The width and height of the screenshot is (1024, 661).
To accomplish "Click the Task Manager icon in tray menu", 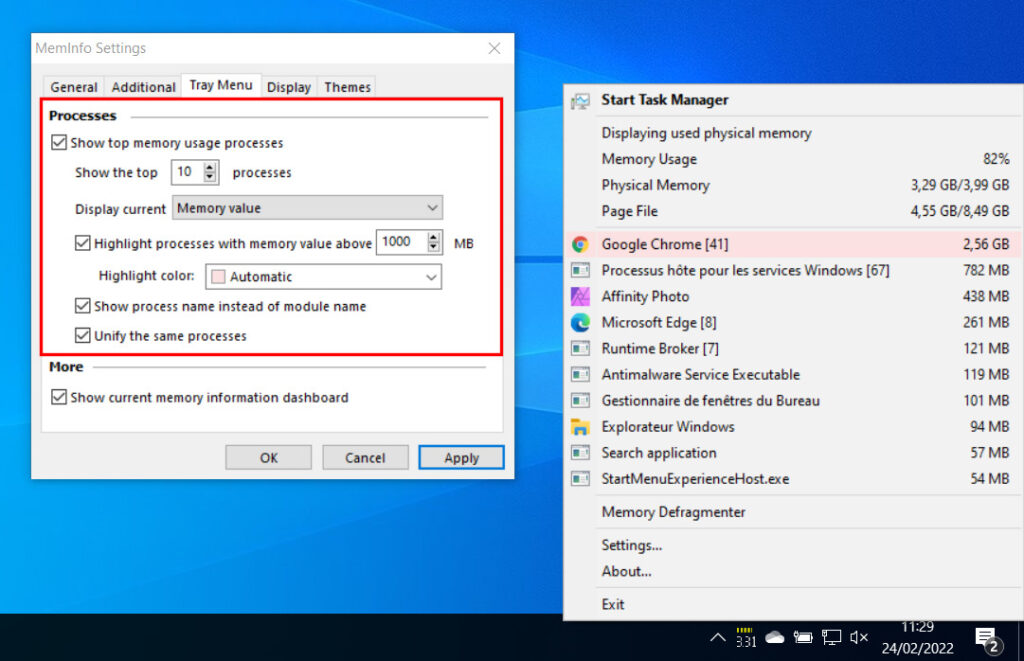I will tap(580, 101).
